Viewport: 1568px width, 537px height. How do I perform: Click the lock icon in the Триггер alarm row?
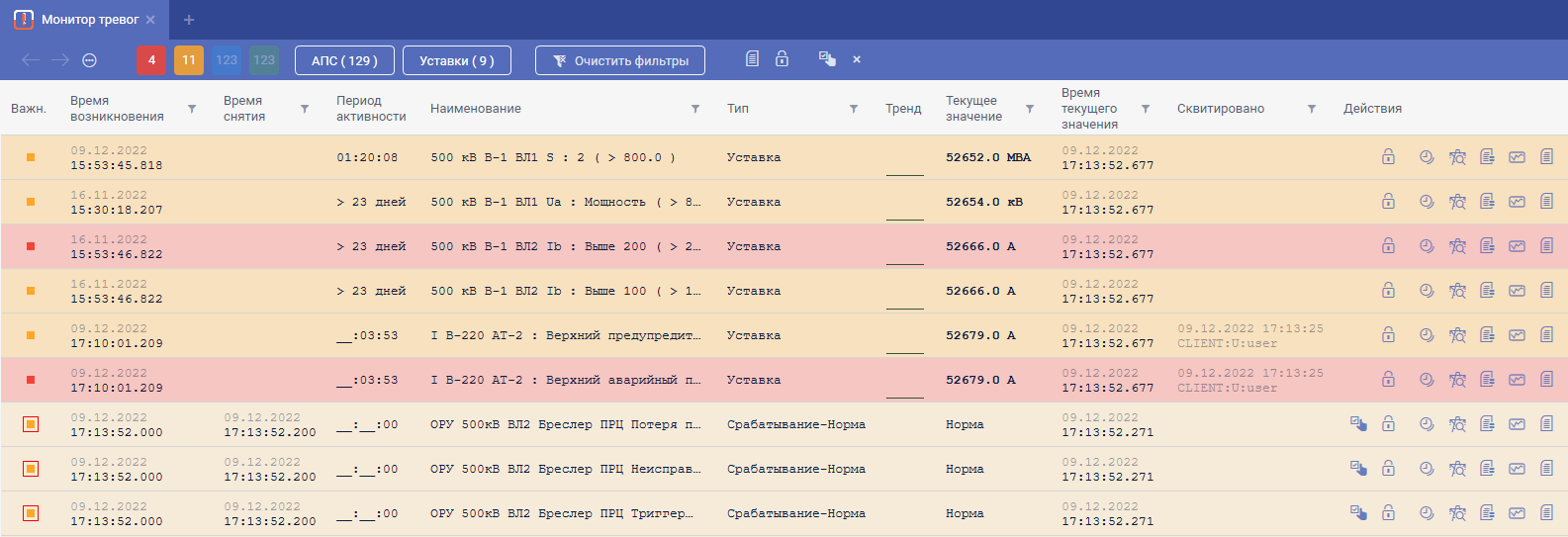point(1388,513)
